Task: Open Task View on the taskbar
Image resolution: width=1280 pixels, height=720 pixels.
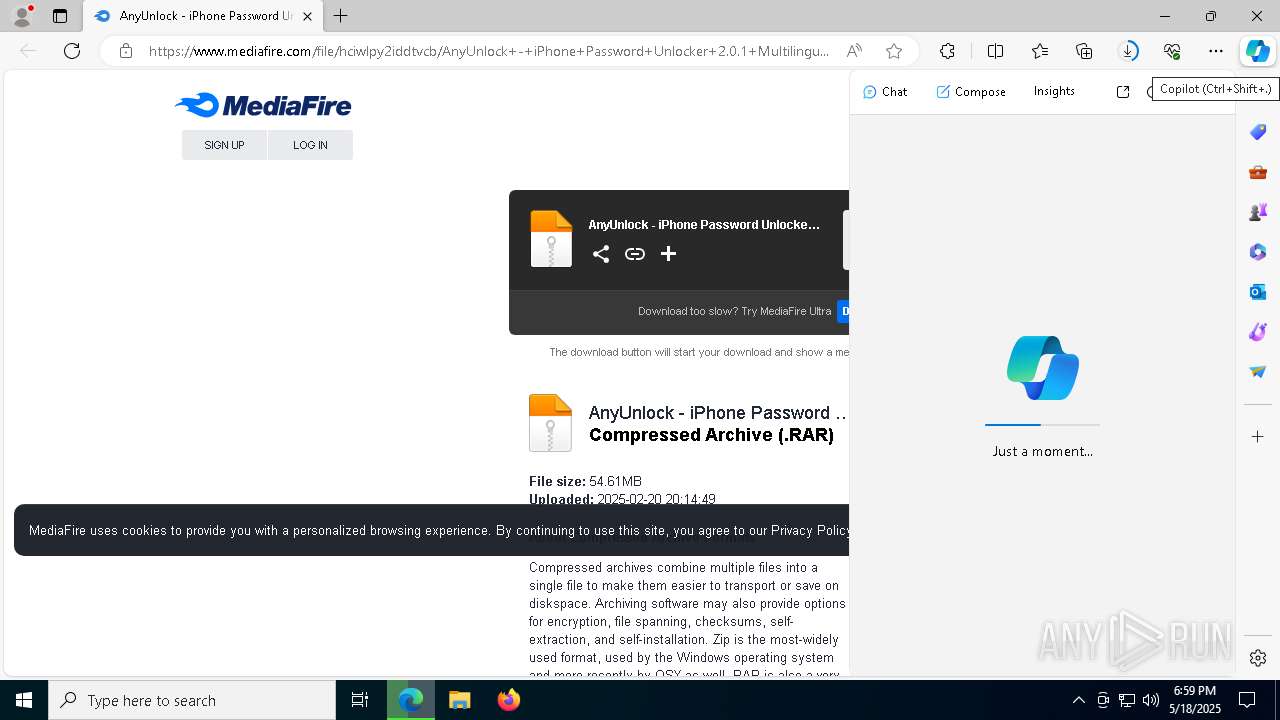Action: point(360,700)
